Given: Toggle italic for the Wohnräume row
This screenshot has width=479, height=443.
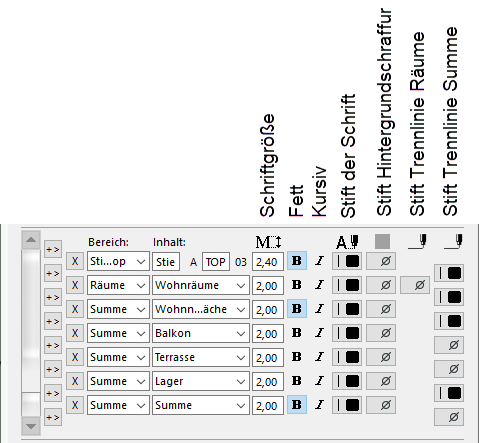Looking at the screenshot, I should [319, 285].
